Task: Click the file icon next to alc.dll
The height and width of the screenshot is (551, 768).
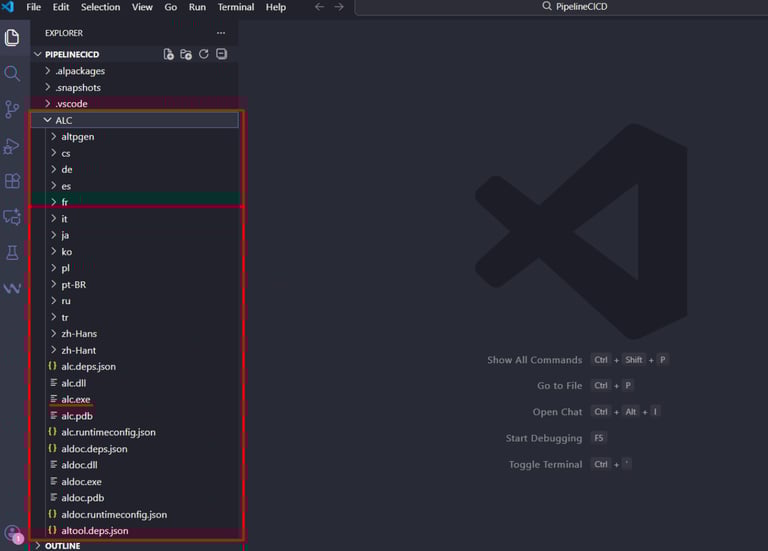Action: [53, 383]
